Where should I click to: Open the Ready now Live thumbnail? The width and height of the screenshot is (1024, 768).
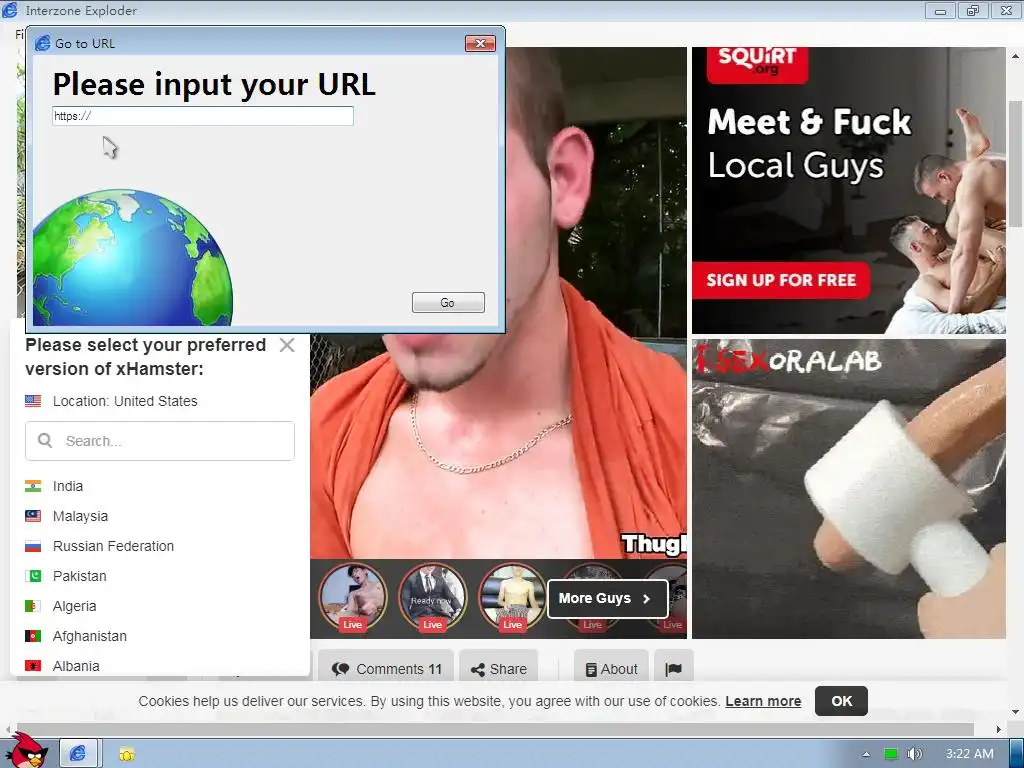432,598
